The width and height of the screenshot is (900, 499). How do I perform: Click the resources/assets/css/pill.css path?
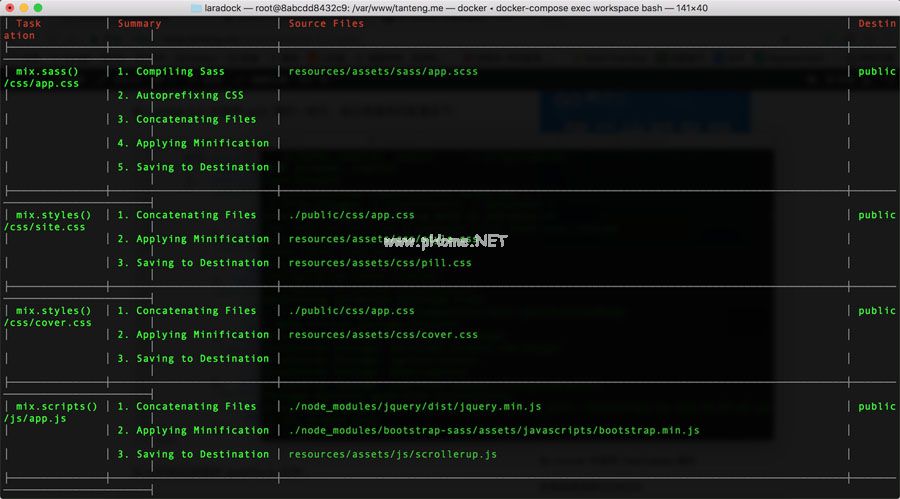(380, 263)
